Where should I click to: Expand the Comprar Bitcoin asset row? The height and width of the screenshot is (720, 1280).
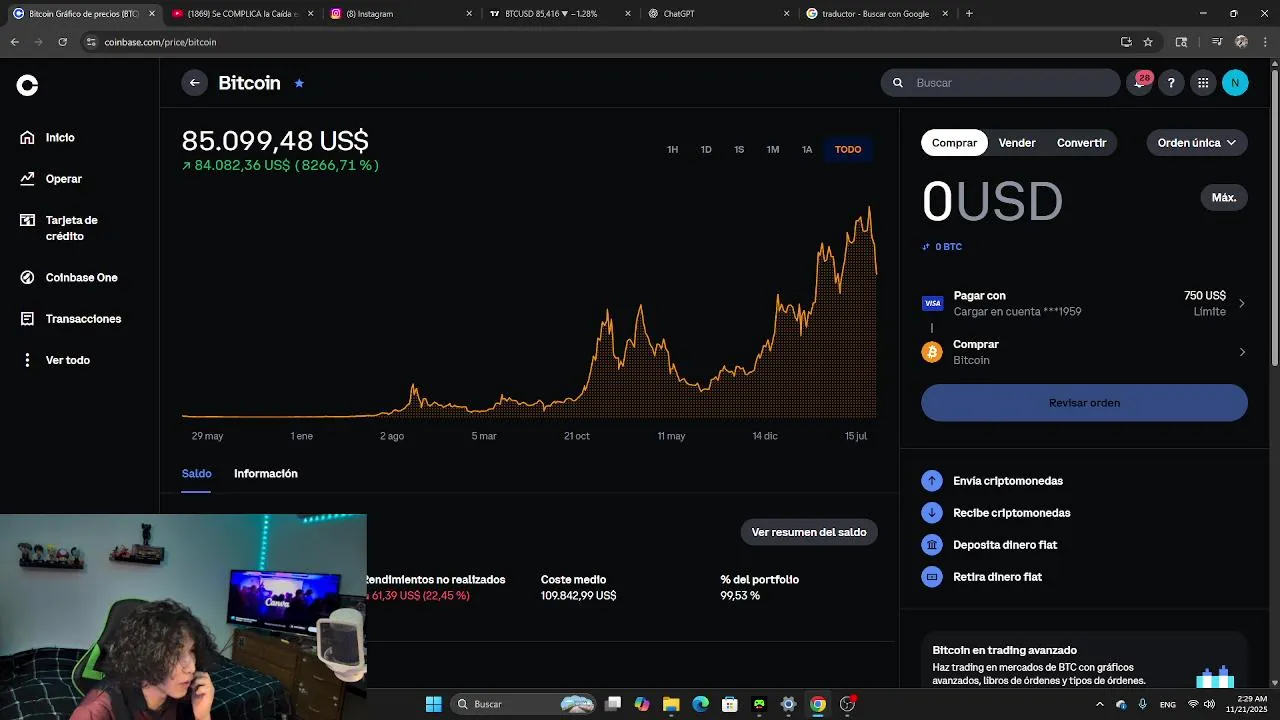tap(1084, 352)
